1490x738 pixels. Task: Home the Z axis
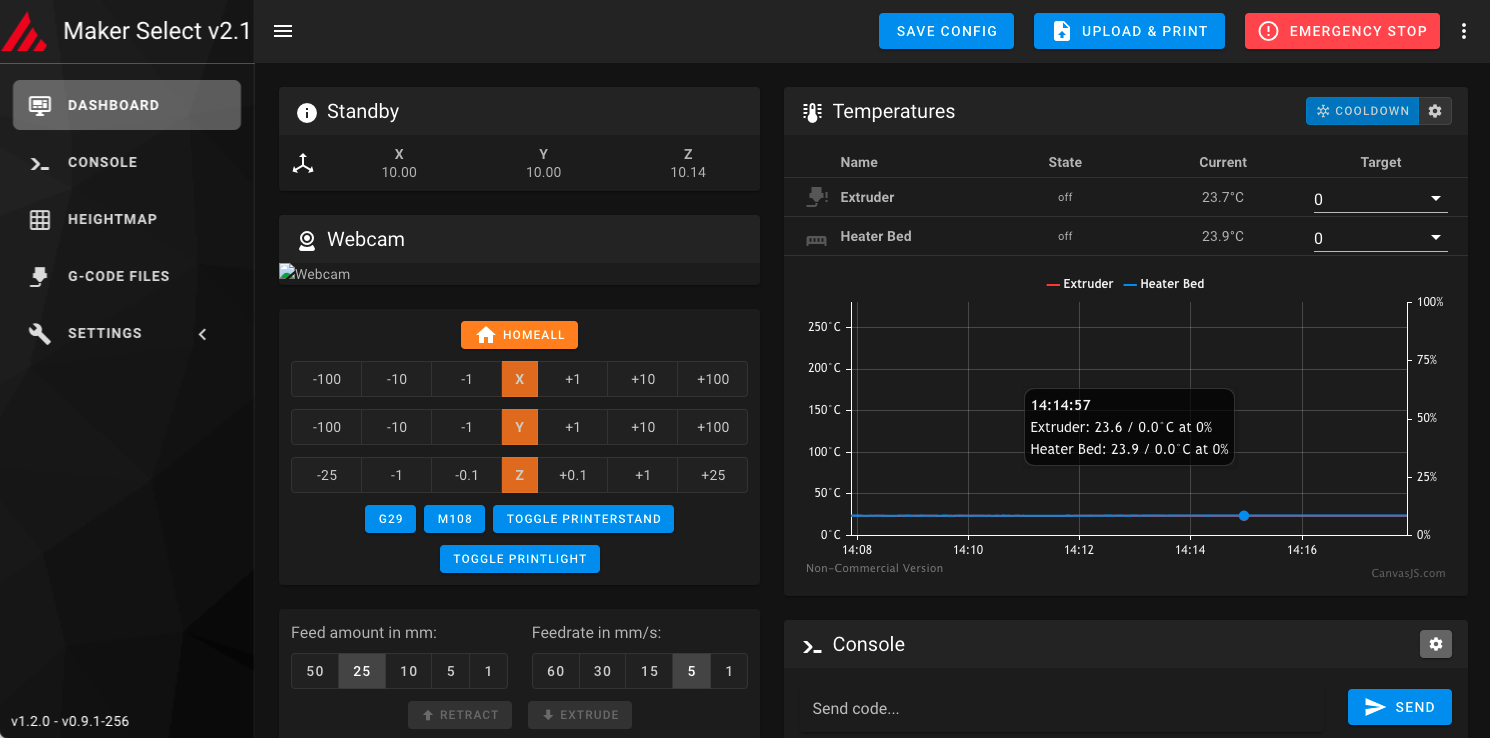coord(520,475)
